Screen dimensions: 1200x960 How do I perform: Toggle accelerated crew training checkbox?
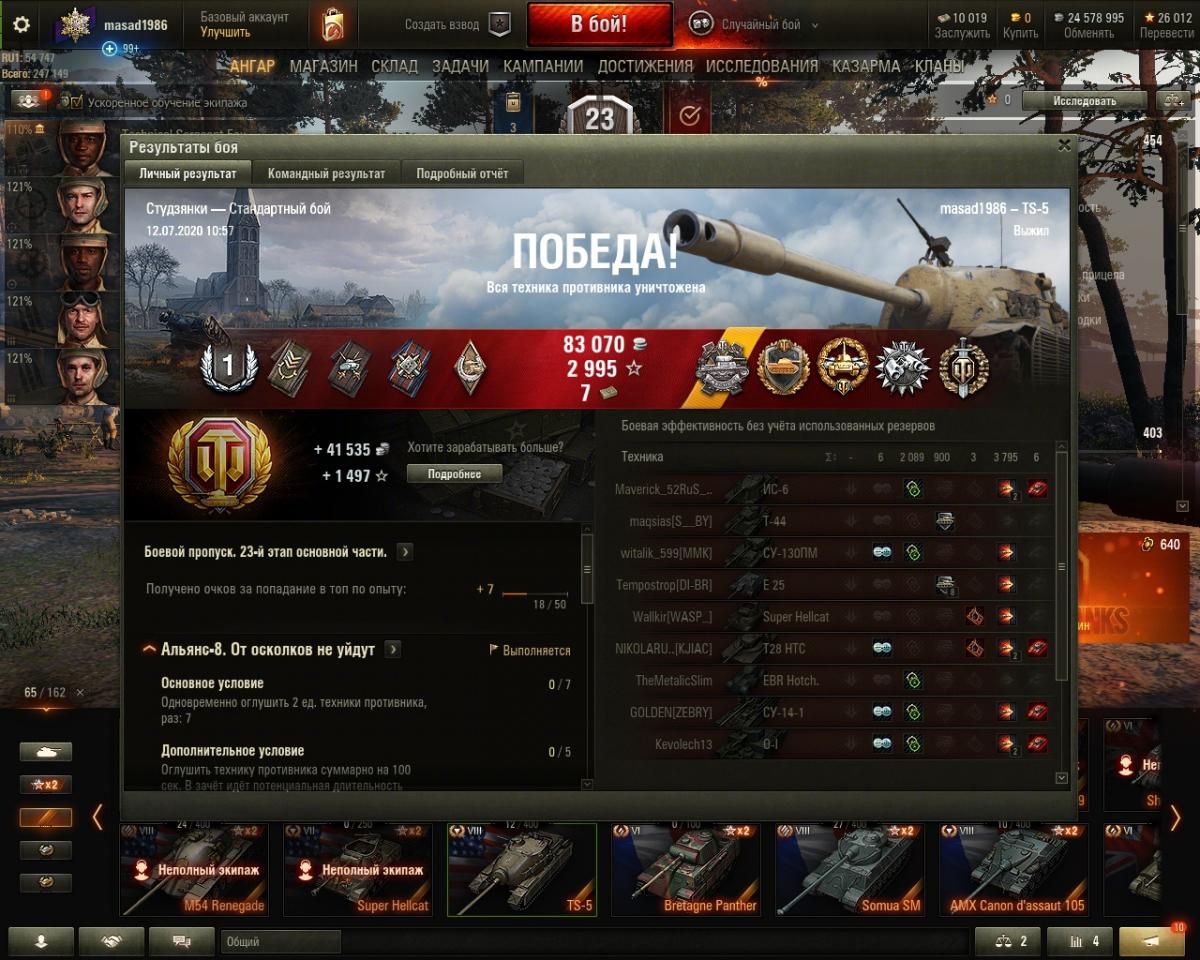point(74,101)
